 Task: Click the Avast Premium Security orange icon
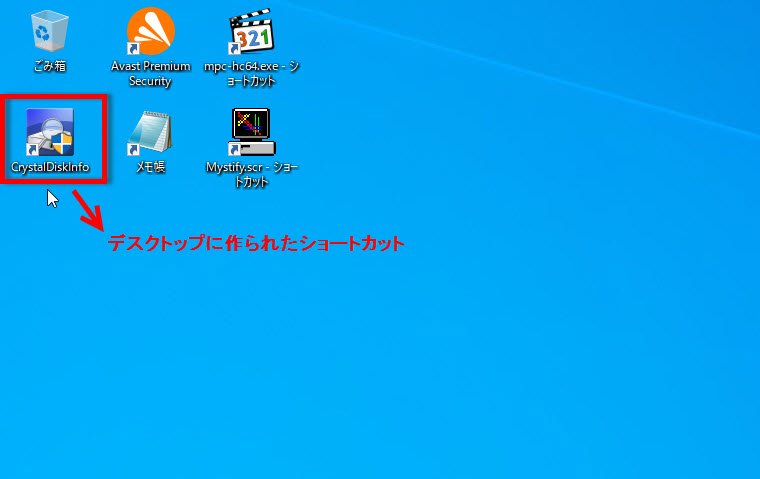pos(150,32)
